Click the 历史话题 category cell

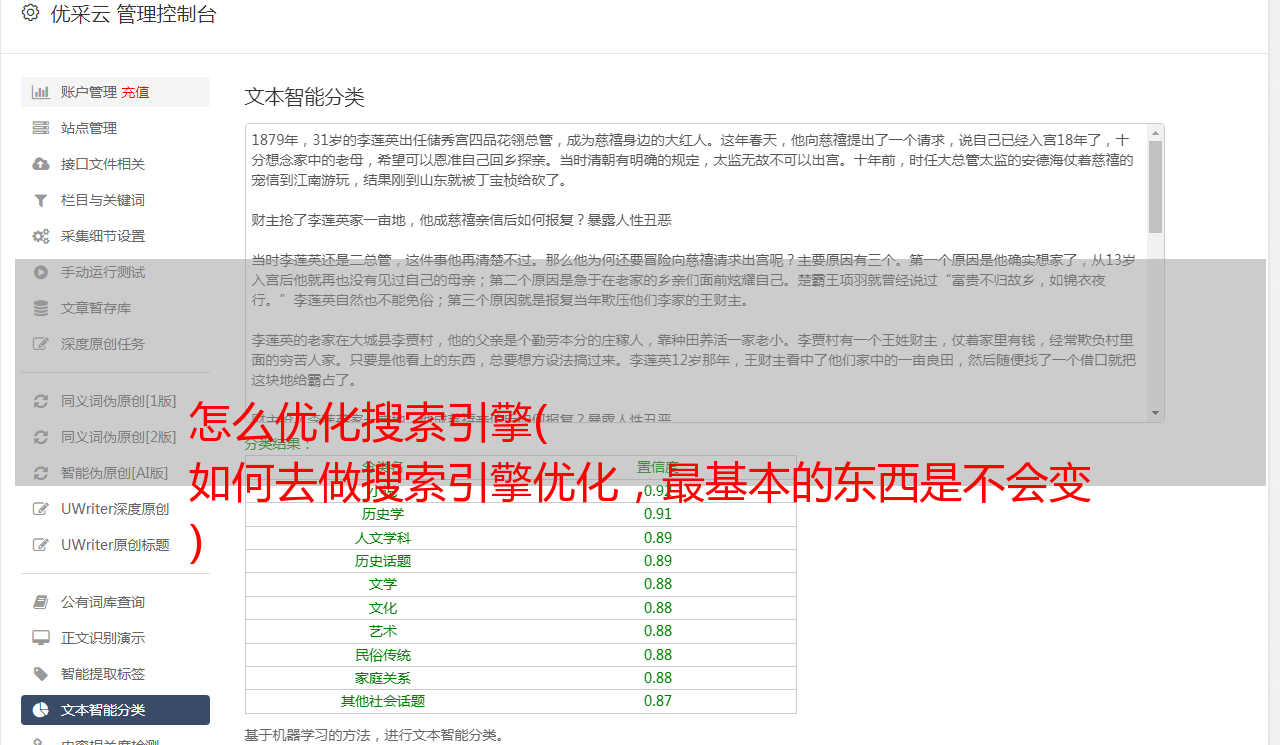(x=383, y=561)
